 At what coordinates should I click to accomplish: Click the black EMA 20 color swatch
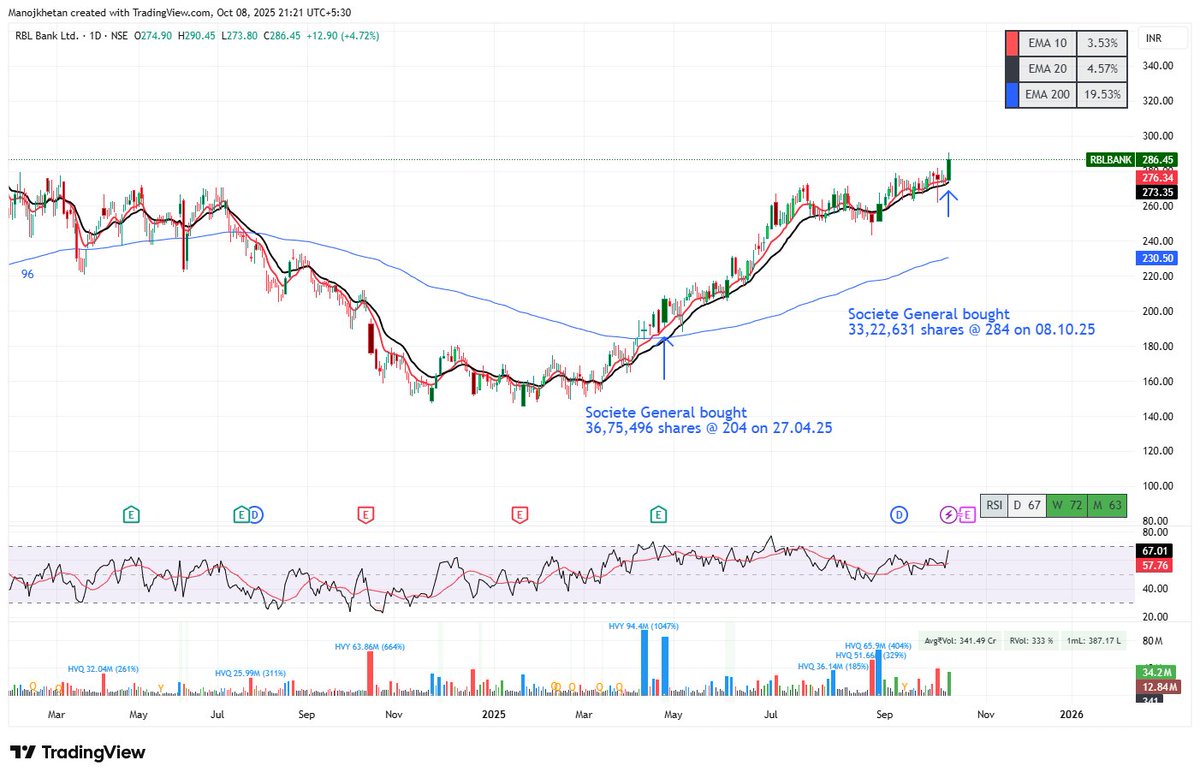[x=1011, y=69]
